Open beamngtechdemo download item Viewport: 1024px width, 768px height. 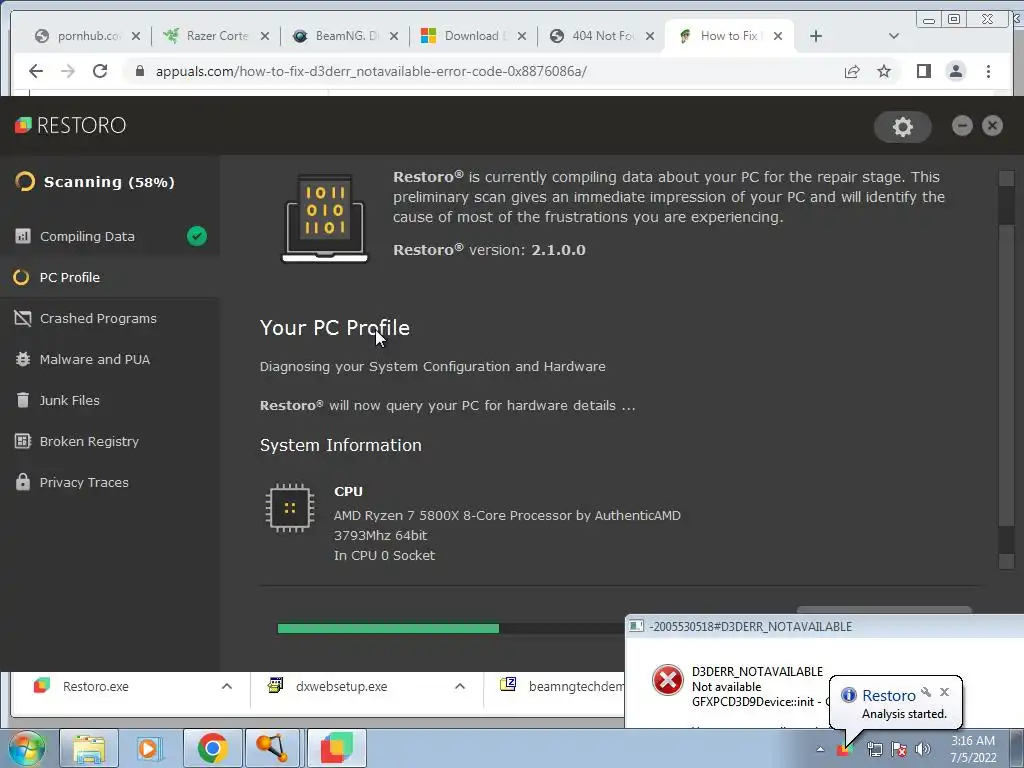560,686
